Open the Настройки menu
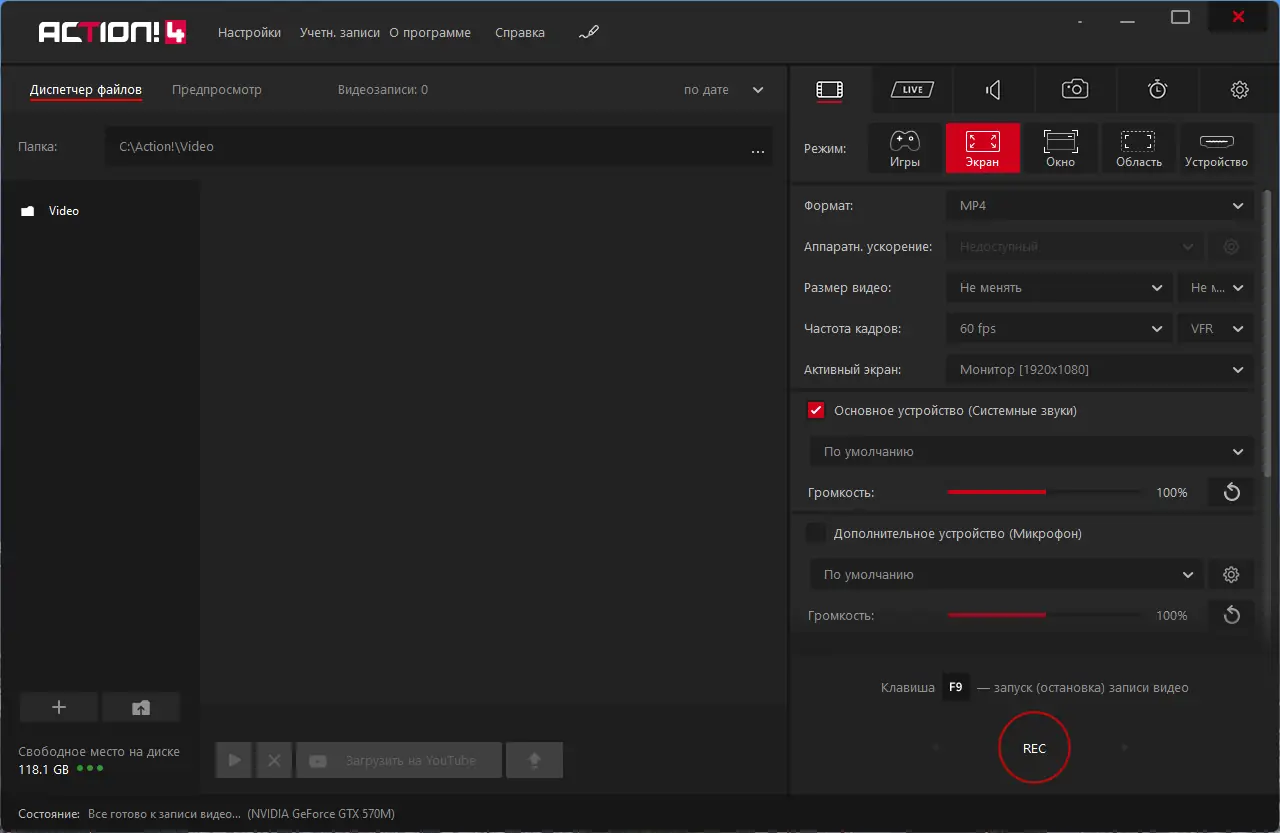 [x=249, y=33]
